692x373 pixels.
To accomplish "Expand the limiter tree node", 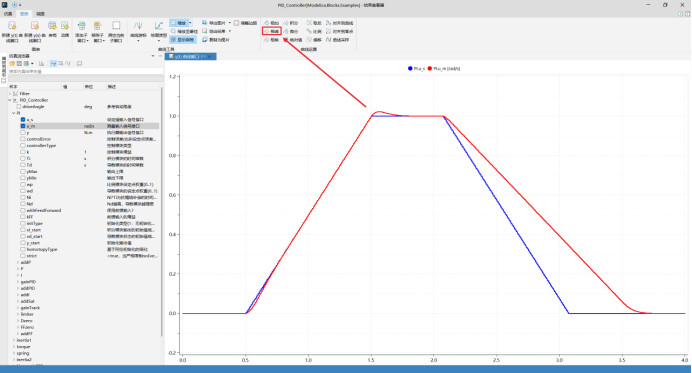I will click(x=18, y=314).
